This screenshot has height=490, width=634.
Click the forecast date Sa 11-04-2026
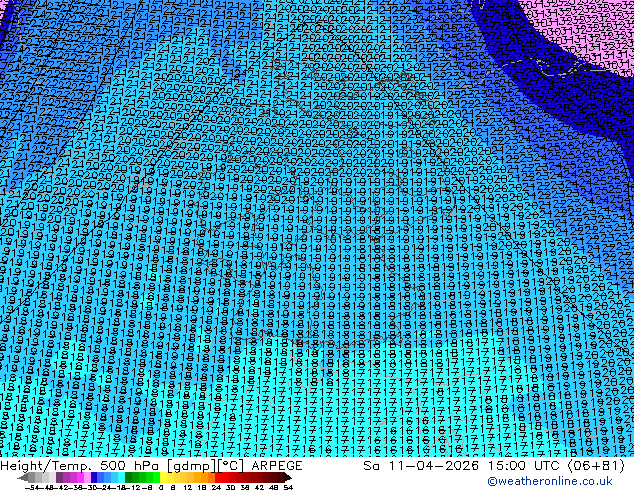422,466
